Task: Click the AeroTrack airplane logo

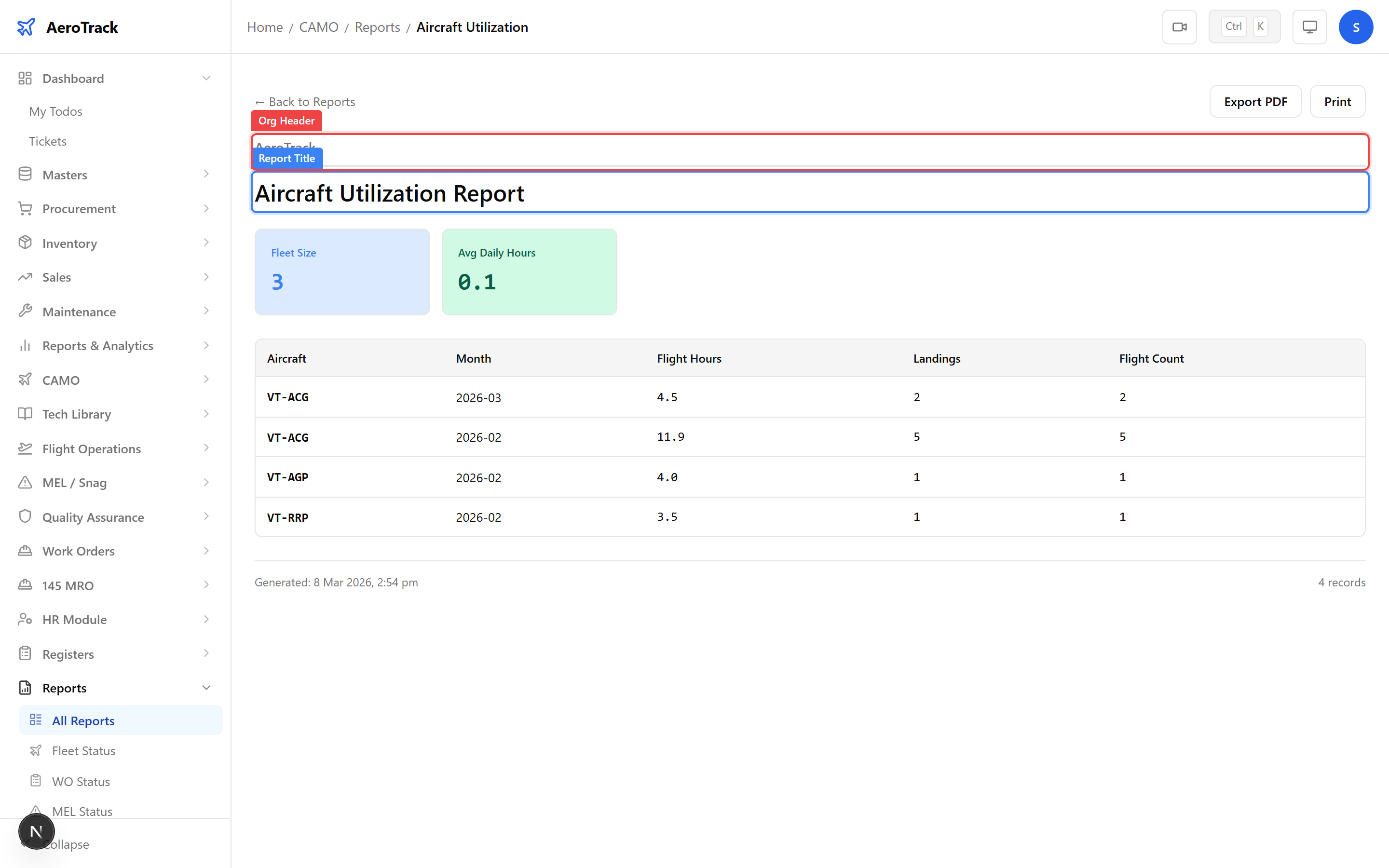Action: (x=26, y=27)
